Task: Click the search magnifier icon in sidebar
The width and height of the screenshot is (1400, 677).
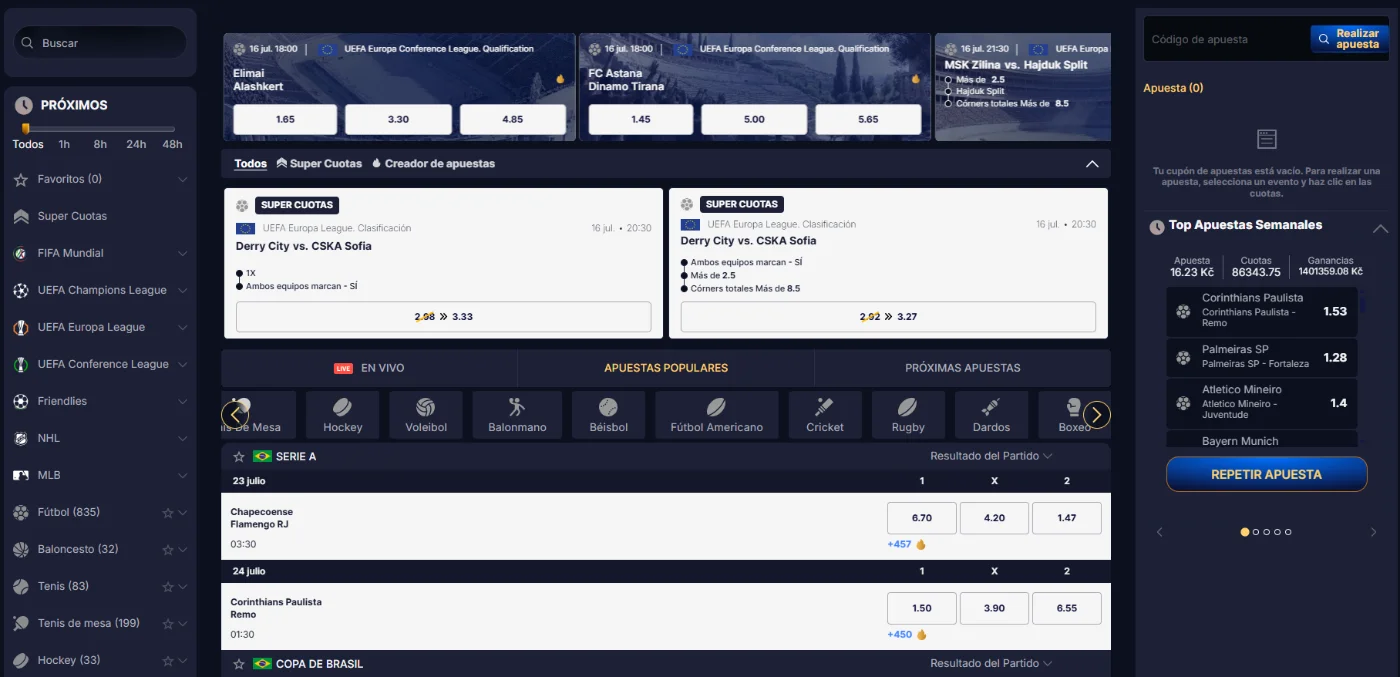Action: 27,43
